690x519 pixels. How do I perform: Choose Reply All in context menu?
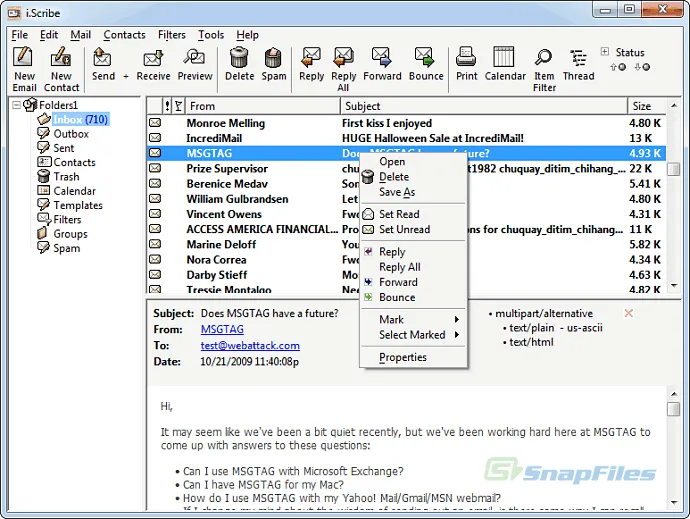(413, 267)
